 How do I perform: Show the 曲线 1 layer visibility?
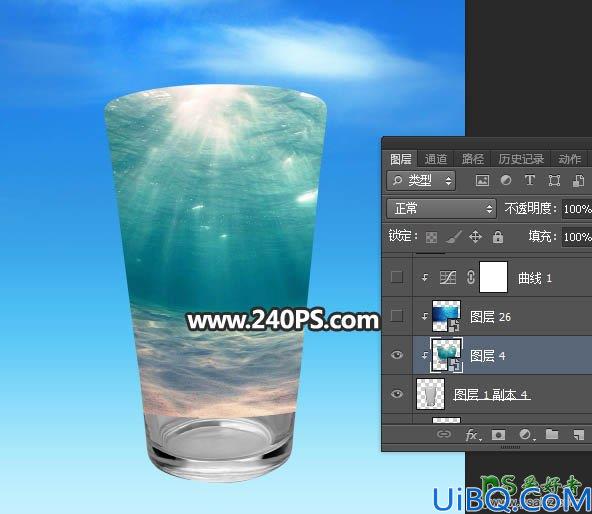pyautogui.click(x=396, y=277)
